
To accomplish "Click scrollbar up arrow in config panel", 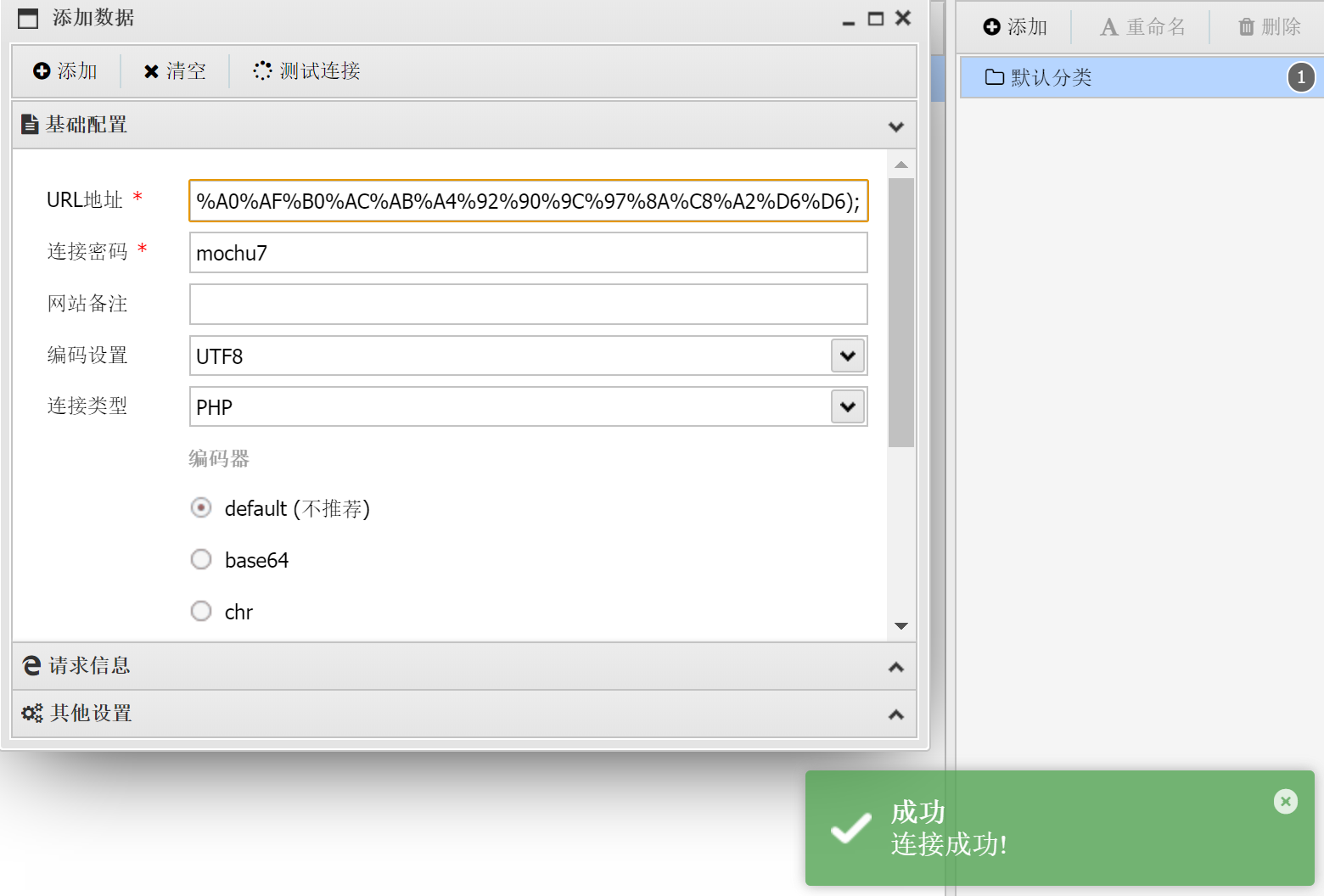I will click(901, 165).
